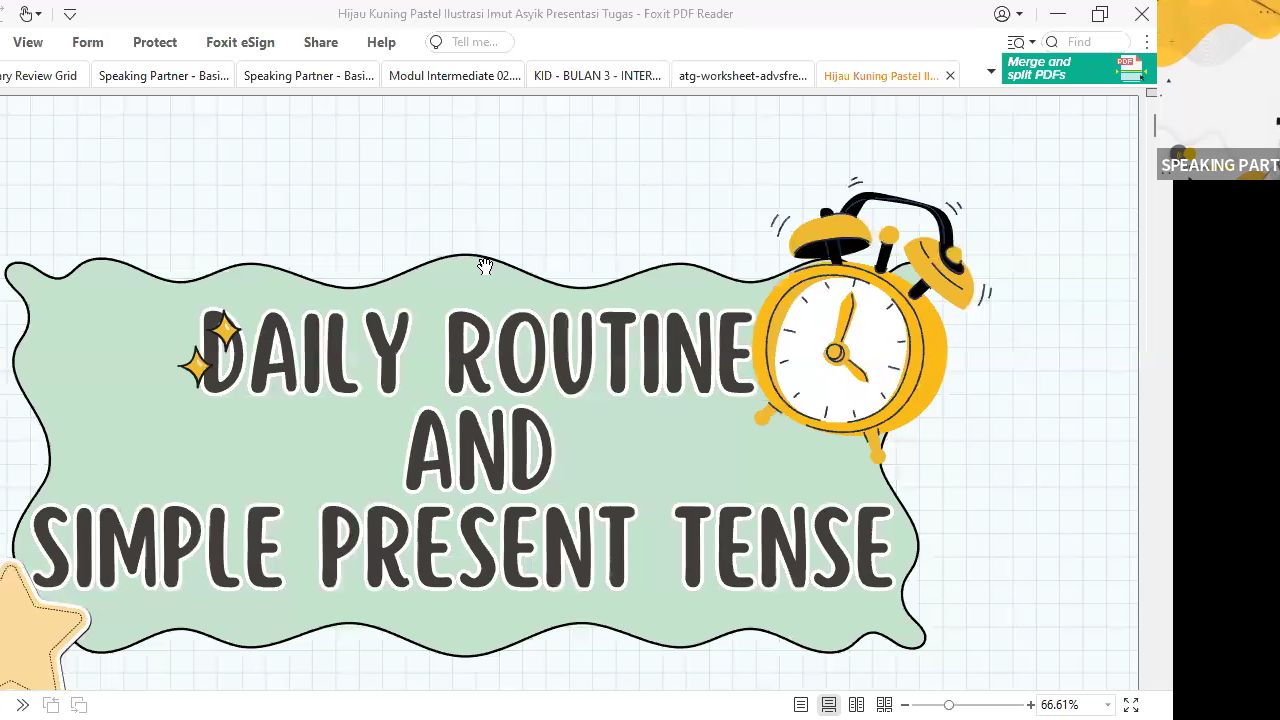Open the Share ribbon tab
The image size is (1280, 720).
321,42
